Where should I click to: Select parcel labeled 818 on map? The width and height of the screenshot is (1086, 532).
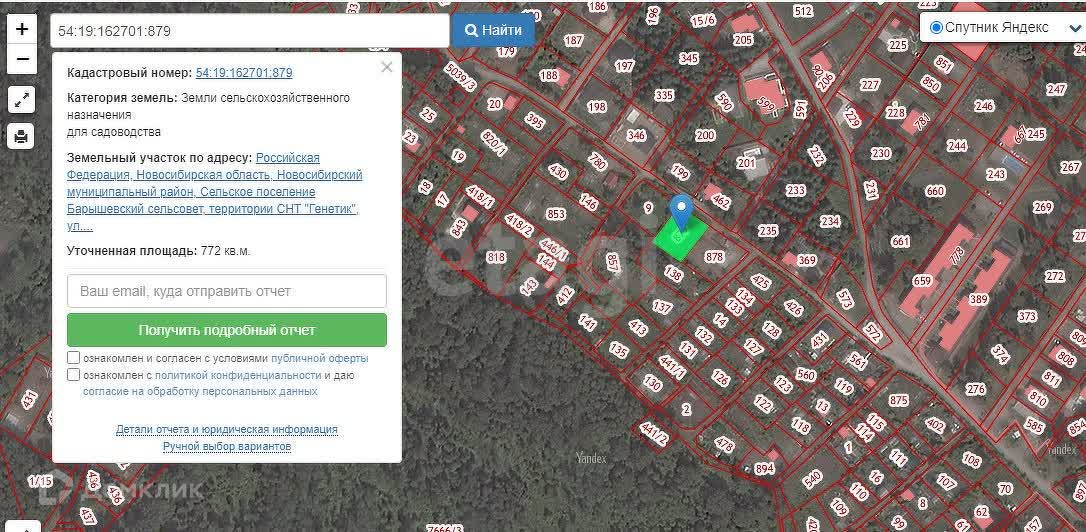tap(496, 258)
